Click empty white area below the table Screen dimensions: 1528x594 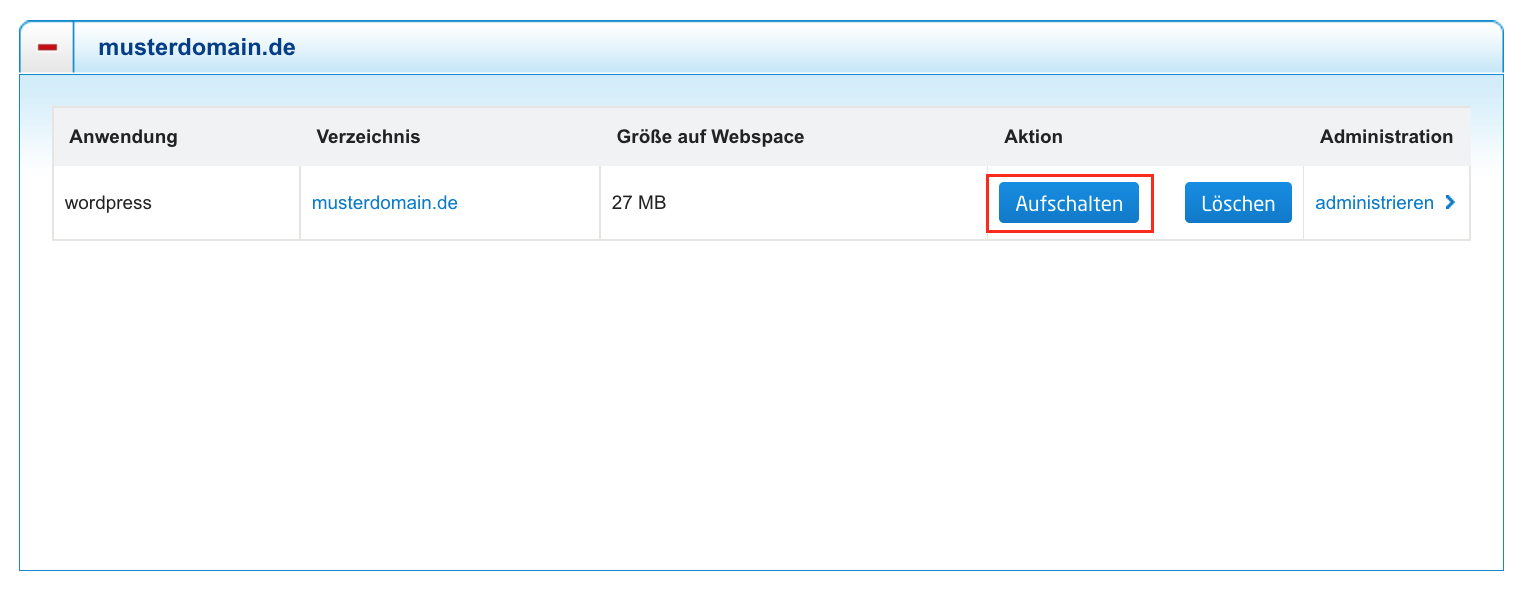pos(760,400)
